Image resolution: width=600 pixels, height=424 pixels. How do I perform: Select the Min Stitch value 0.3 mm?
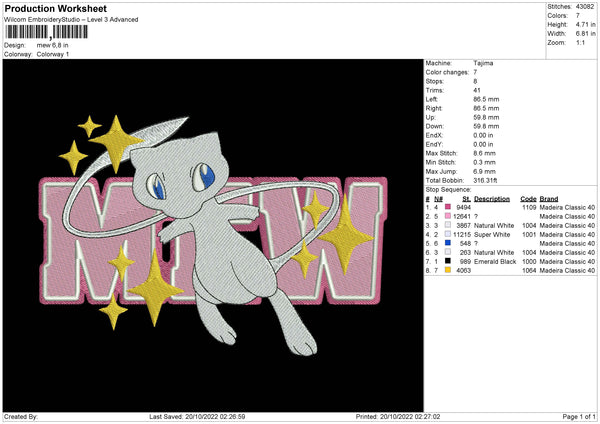pos(484,162)
